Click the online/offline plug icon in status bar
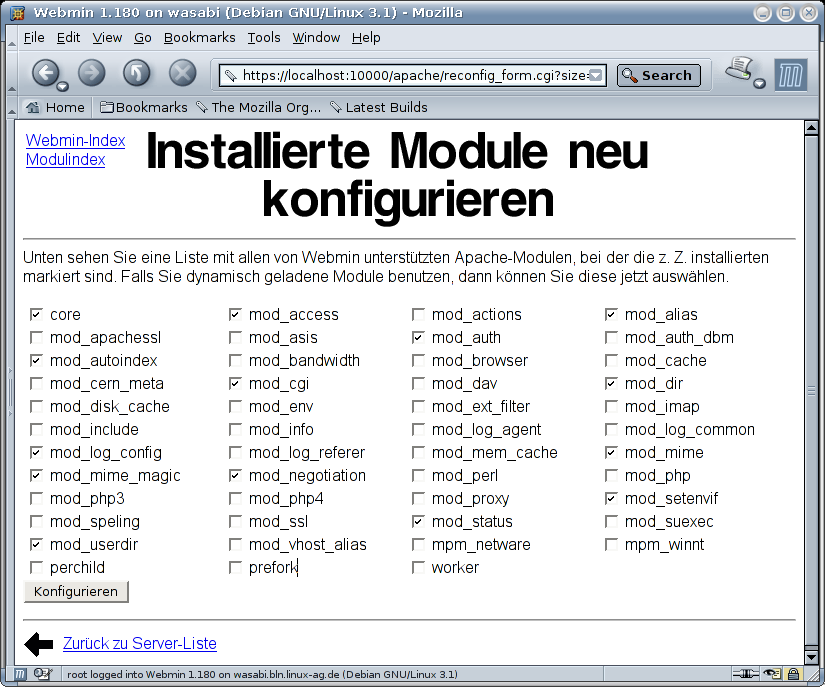The image size is (825, 687). (x=745, y=674)
